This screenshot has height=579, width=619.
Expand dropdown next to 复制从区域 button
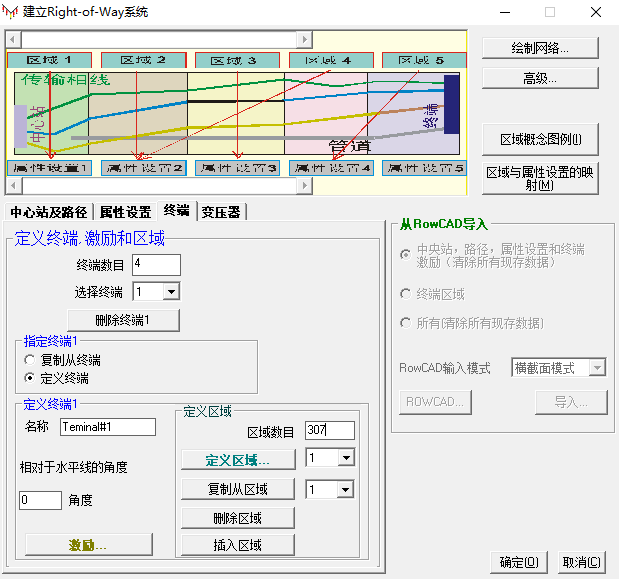(x=345, y=489)
